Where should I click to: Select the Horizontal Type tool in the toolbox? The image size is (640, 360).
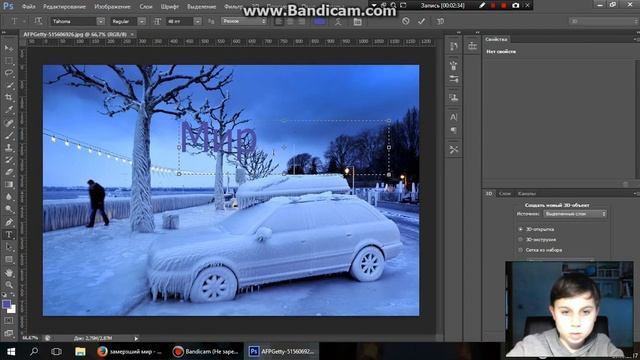coord(9,235)
